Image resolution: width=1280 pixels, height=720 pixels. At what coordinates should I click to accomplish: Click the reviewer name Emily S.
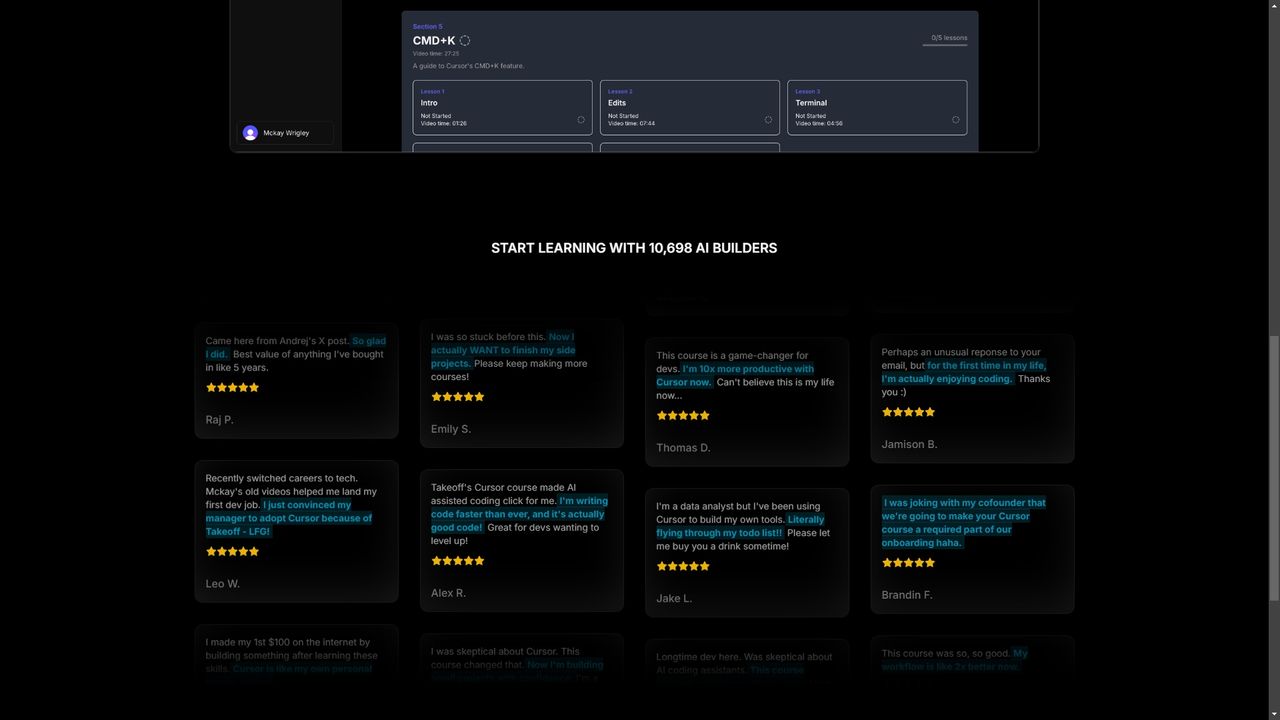click(x=451, y=429)
